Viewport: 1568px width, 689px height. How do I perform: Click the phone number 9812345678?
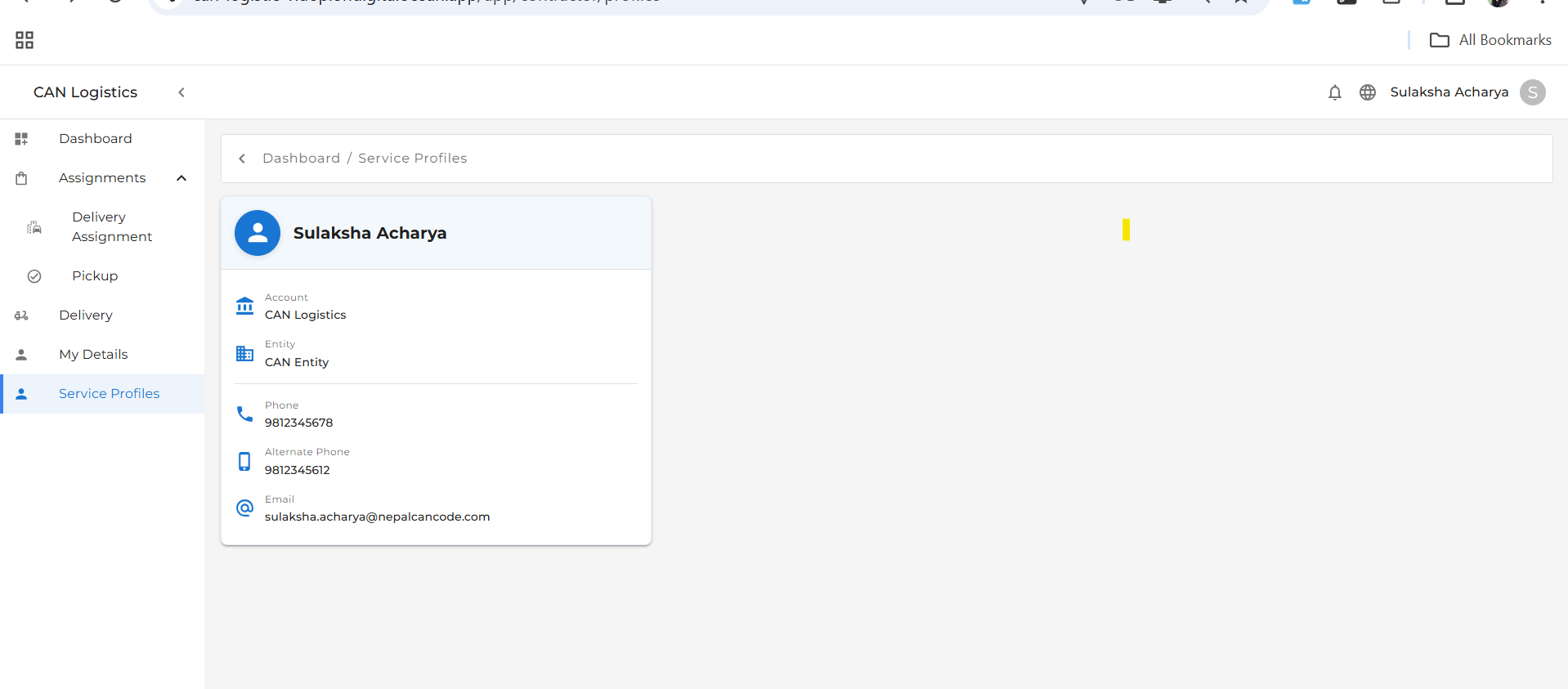tap(299, 423)
